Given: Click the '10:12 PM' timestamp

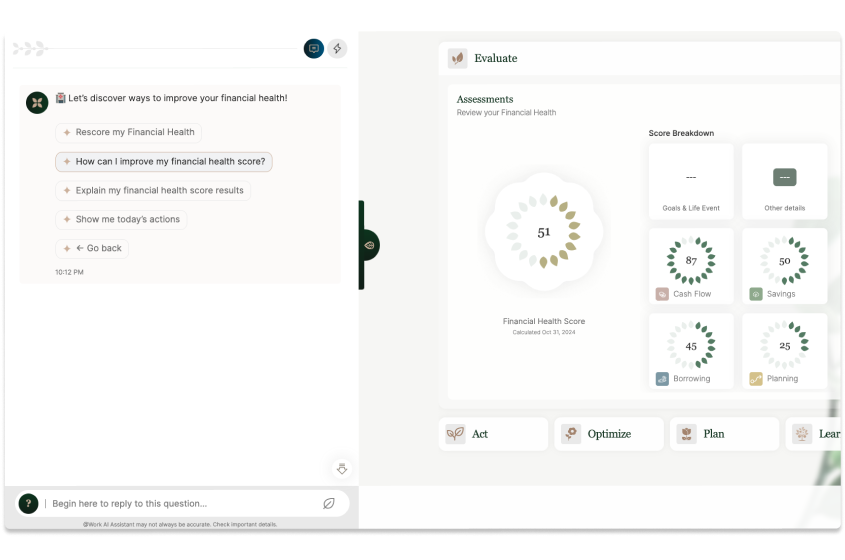Looking at the screenshot, I should [69, 272].
